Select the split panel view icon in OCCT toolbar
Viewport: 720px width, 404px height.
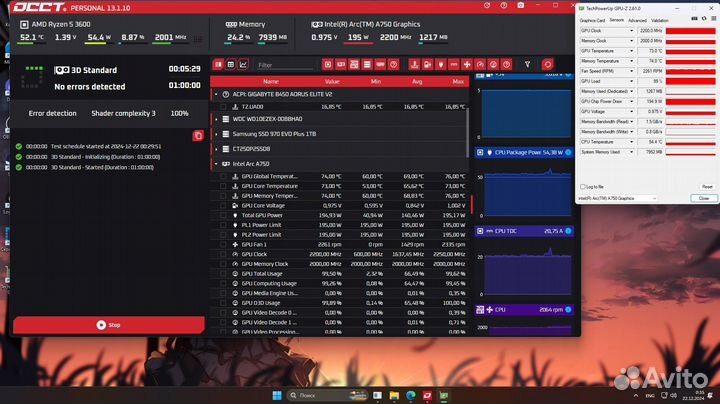[219, 65]
